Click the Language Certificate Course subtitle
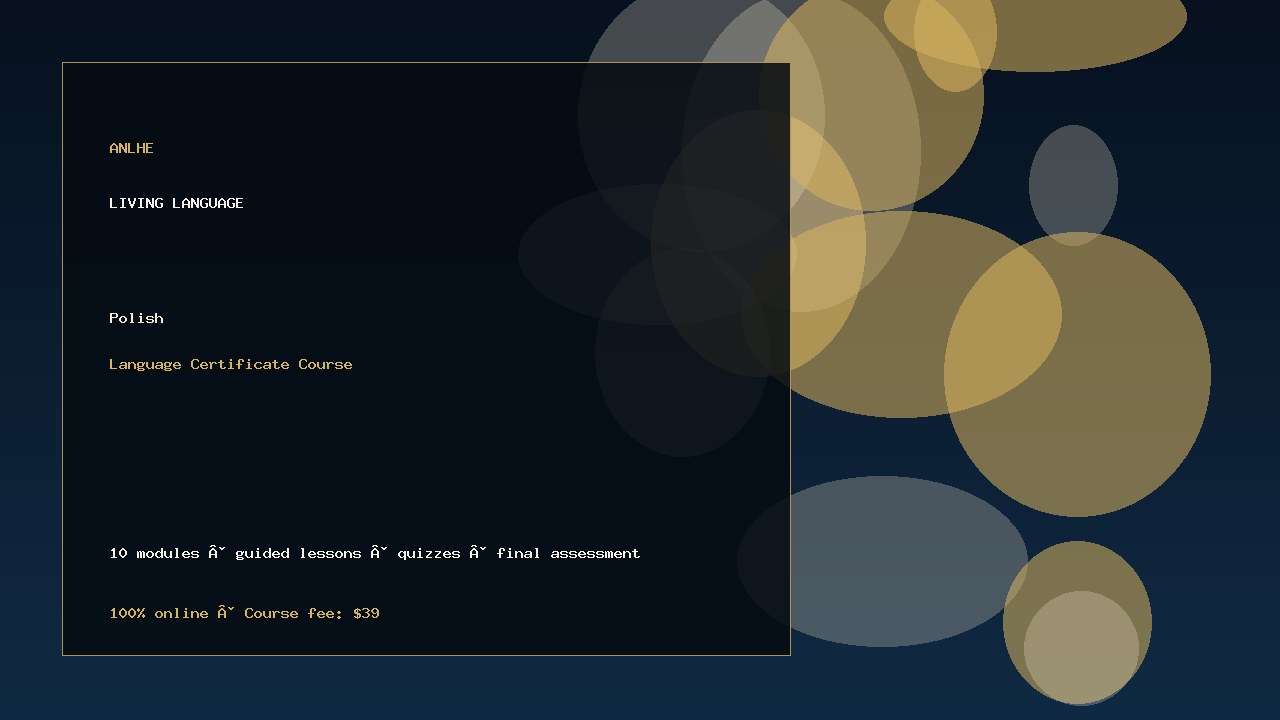This screenshot has width=1280, height=720. [231, 364]
